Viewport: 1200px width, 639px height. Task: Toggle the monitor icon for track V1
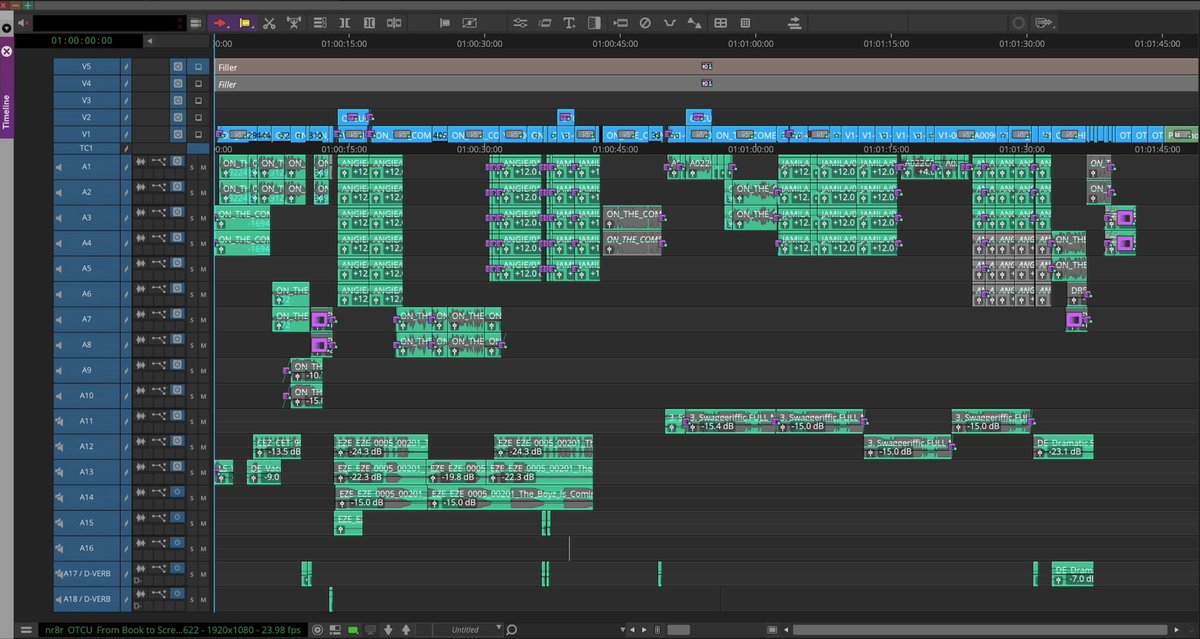click(x=198, y=134)
